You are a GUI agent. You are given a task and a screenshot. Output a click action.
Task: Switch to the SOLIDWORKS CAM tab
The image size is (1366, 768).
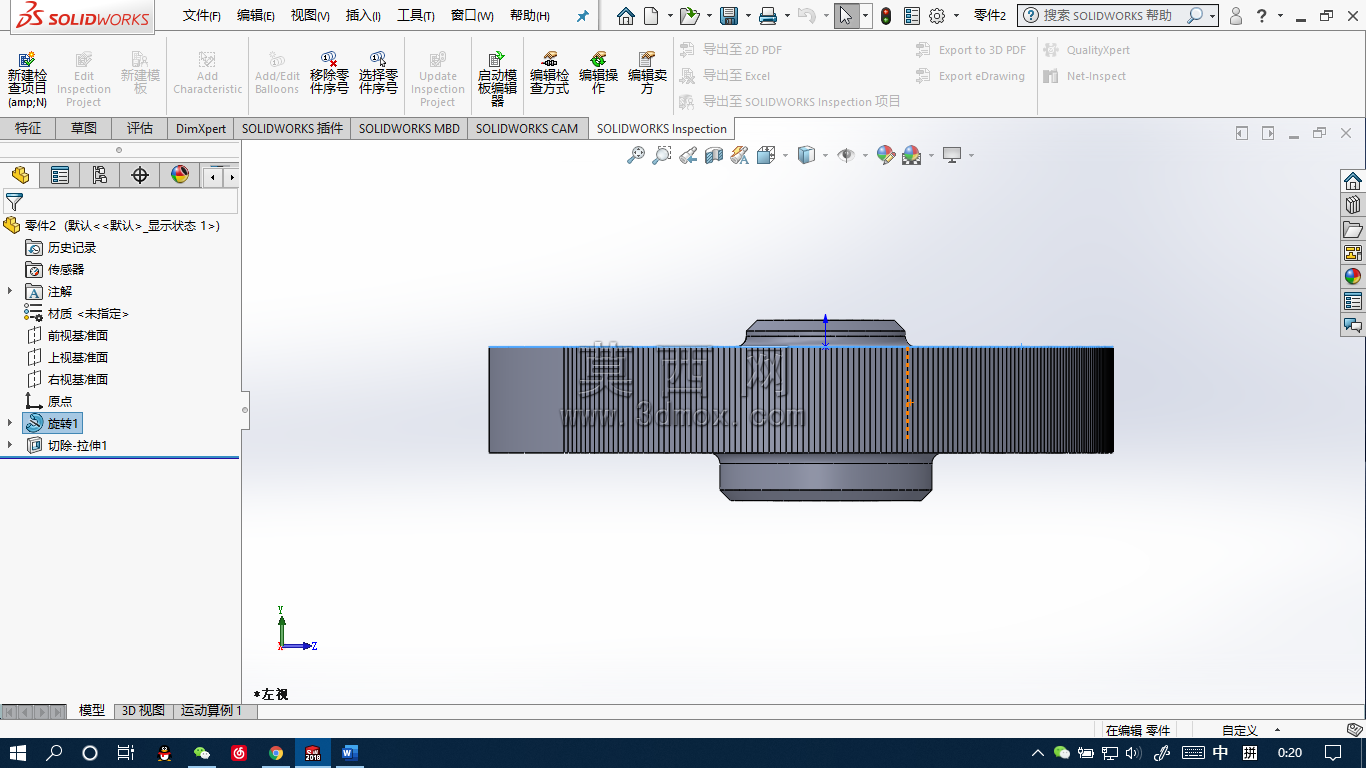[527, 128]
